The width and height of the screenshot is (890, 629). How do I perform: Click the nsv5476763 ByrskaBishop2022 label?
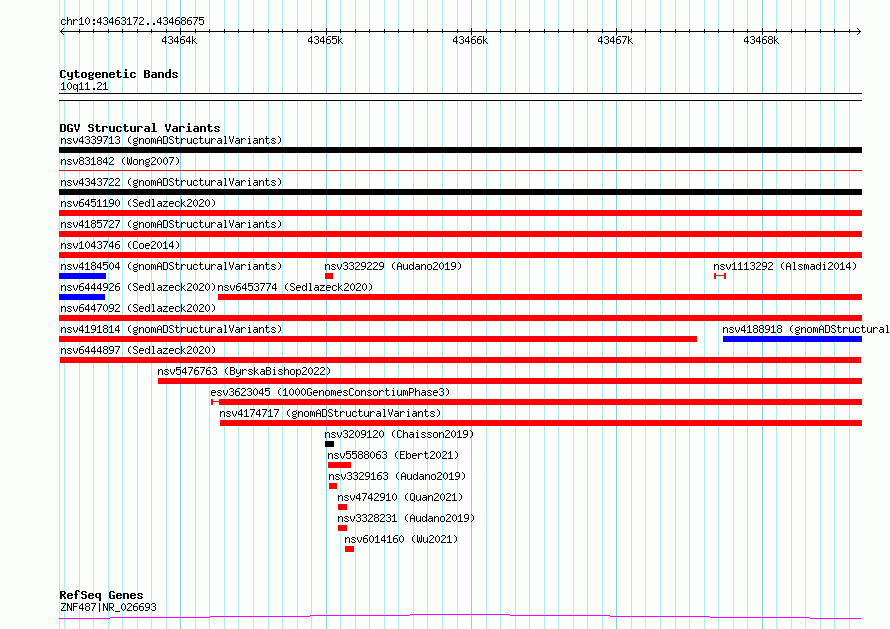tap(244, 371)
